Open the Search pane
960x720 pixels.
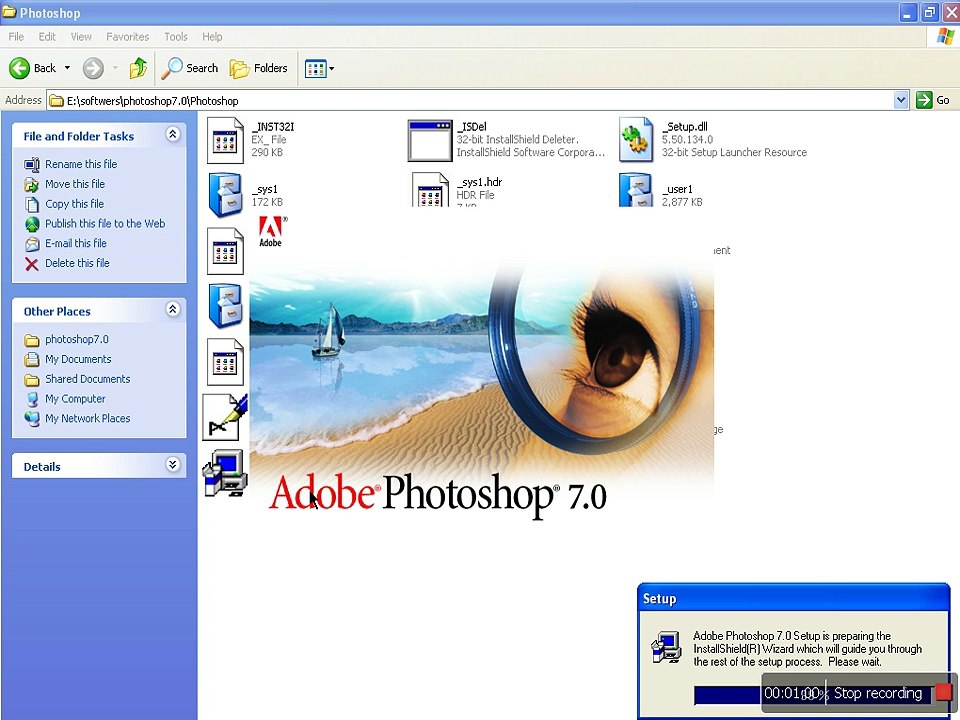point(190,68)
